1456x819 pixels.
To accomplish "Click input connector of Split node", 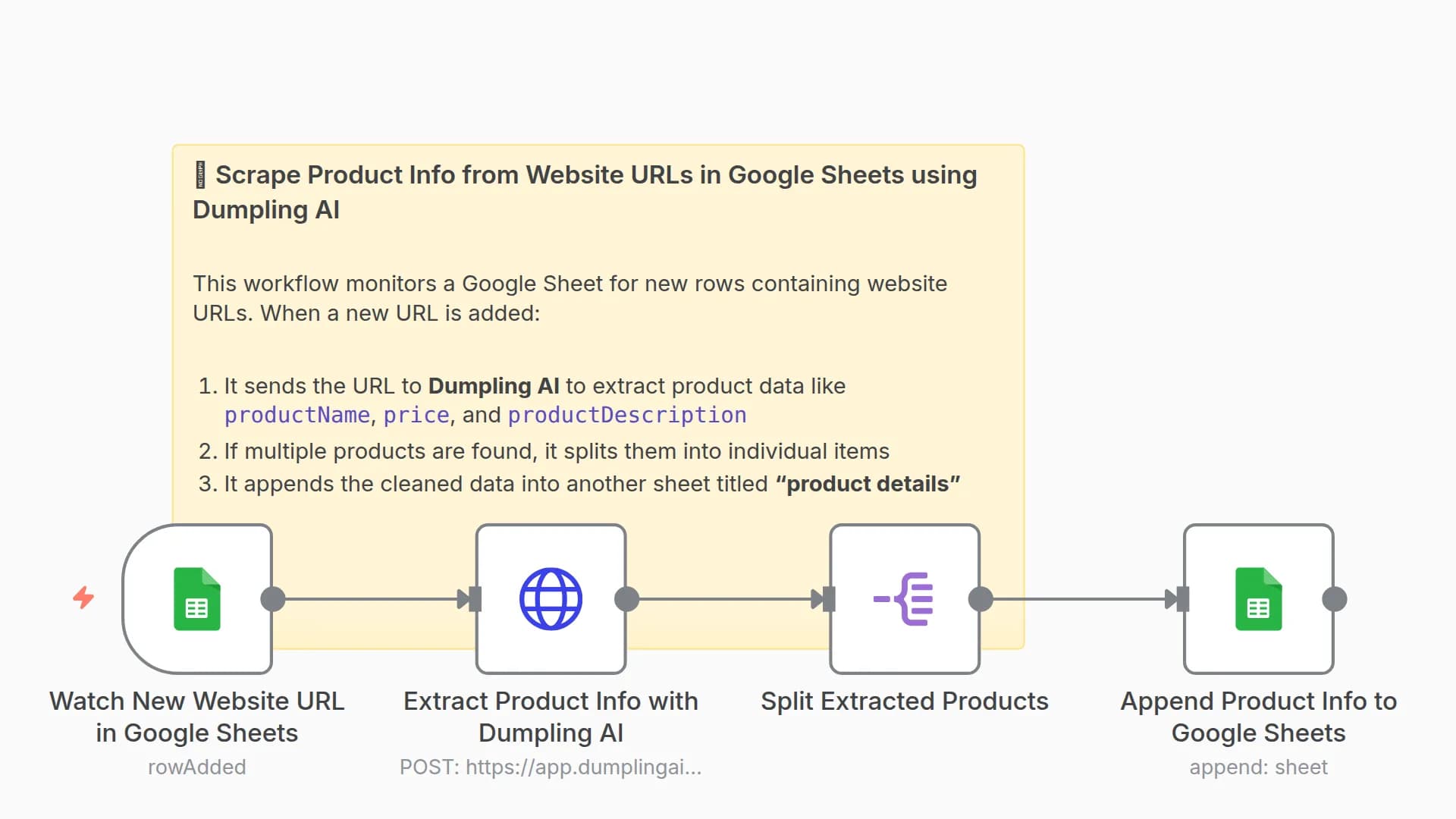I will coord(829,599).
